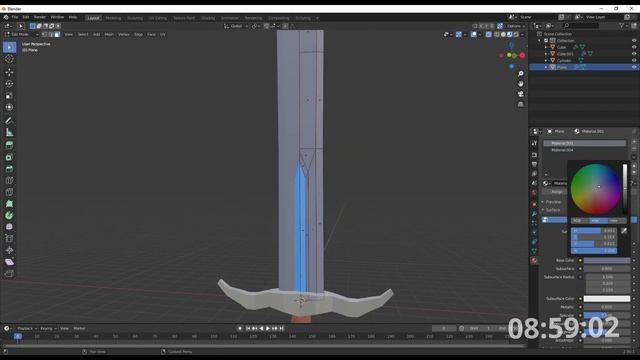Select the Cursor tool
Viewport: 640px width, 360px height.
click(x=9, y=59)
